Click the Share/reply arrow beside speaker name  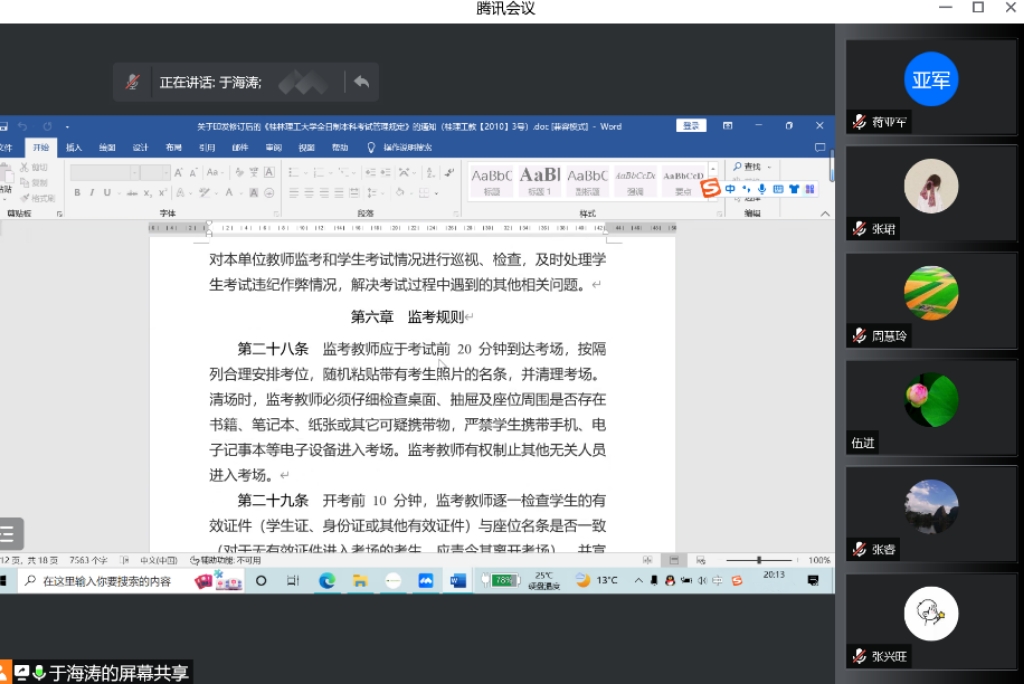[361, 82]
